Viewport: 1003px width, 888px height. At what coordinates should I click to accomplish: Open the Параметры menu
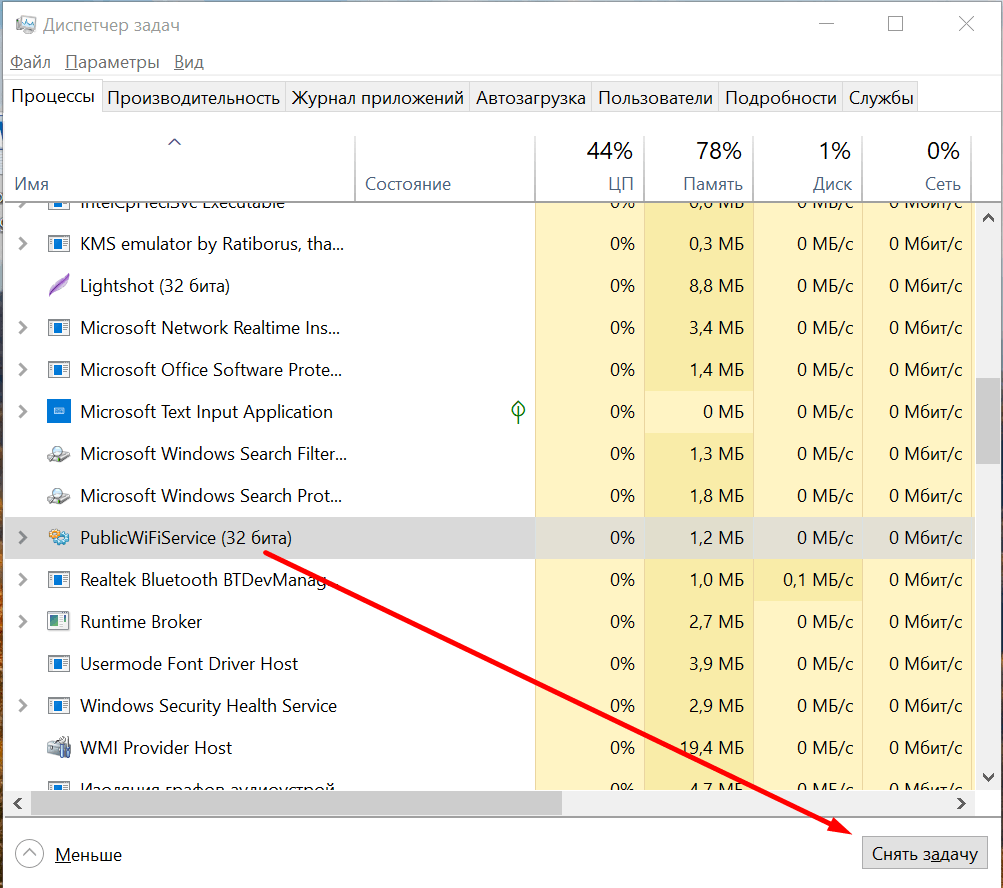tap(112, 62)
